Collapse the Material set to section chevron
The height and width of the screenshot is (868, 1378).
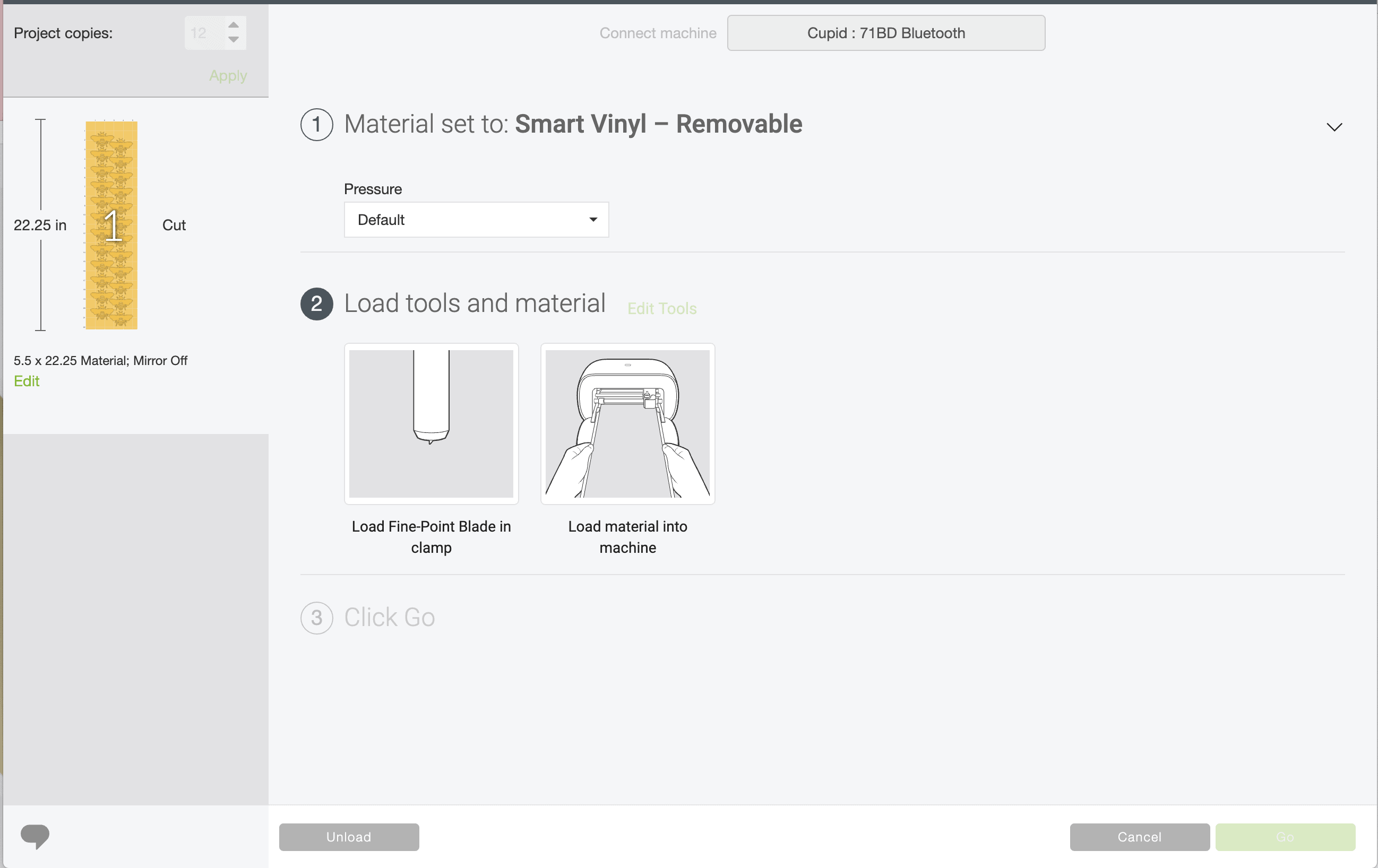1334,127
